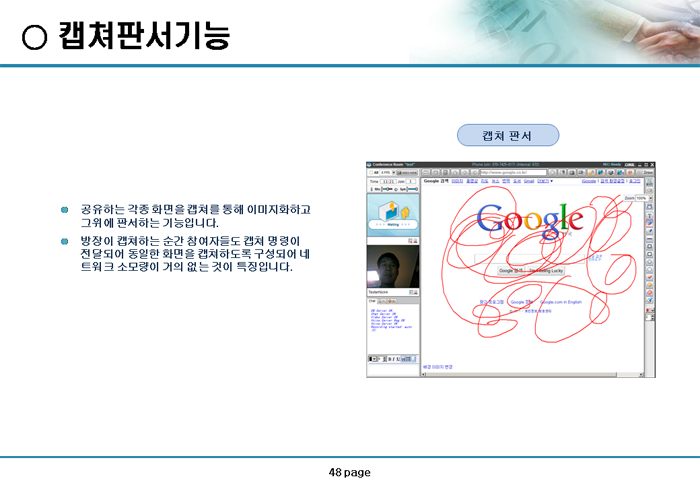Select the Waiting participant thumbnail

click(393, 215)
